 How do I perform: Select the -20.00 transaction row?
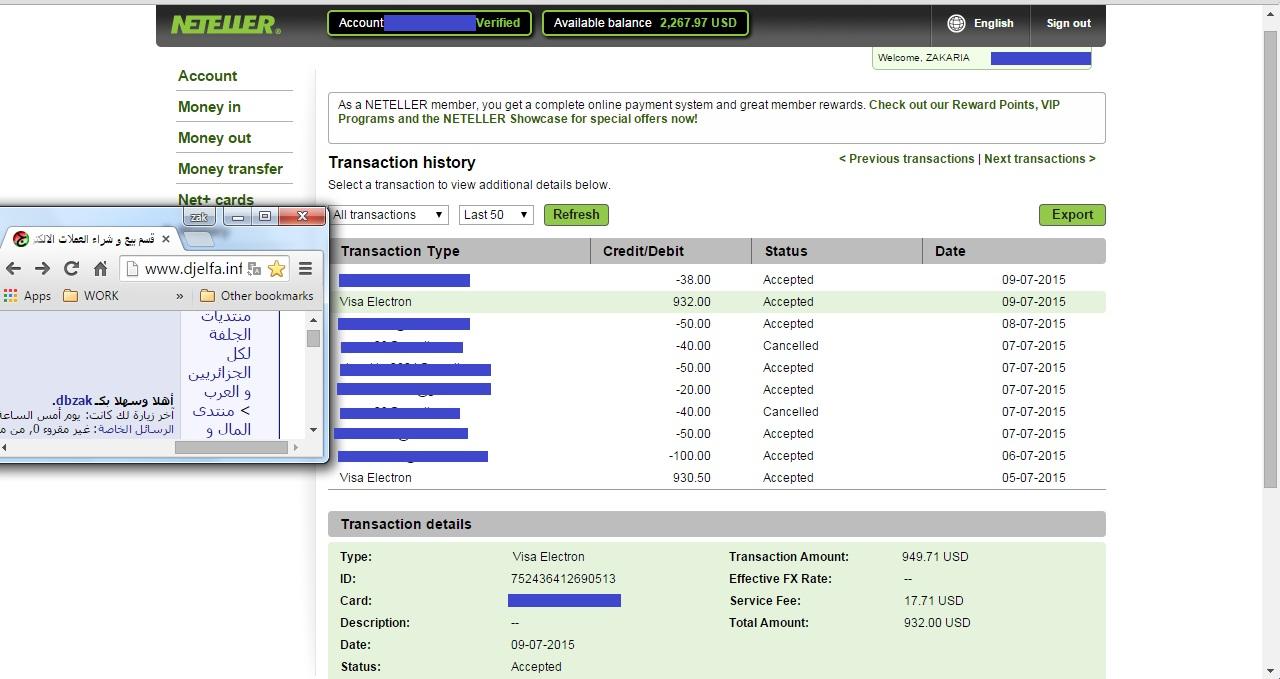(717, 390)
